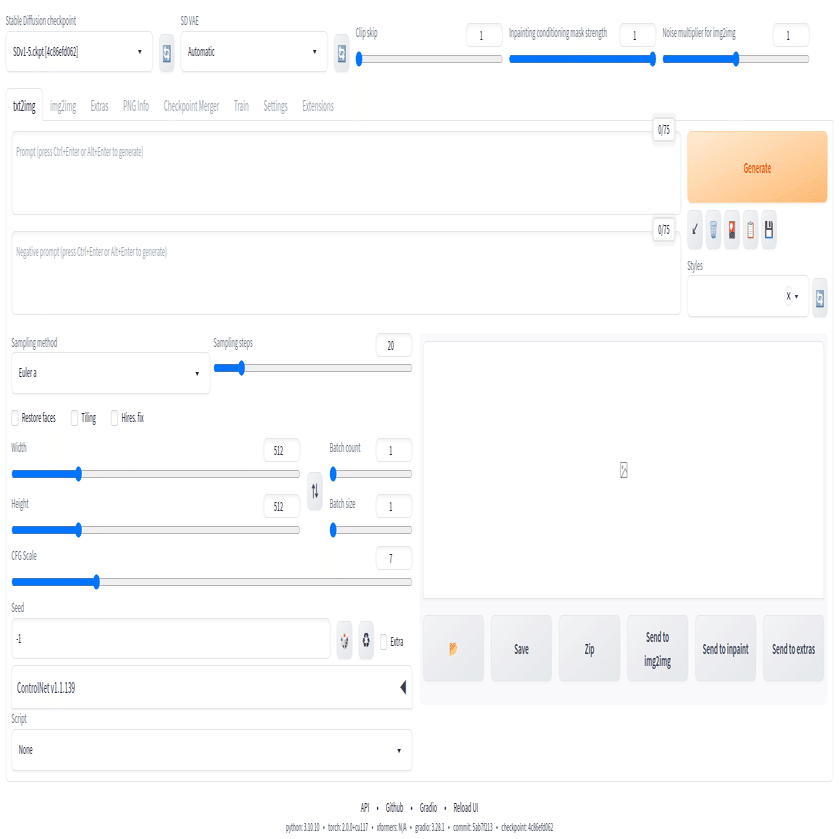Clear prompt with the trash icon
This screenshot has width=839, height=839.
click(713, 230)
